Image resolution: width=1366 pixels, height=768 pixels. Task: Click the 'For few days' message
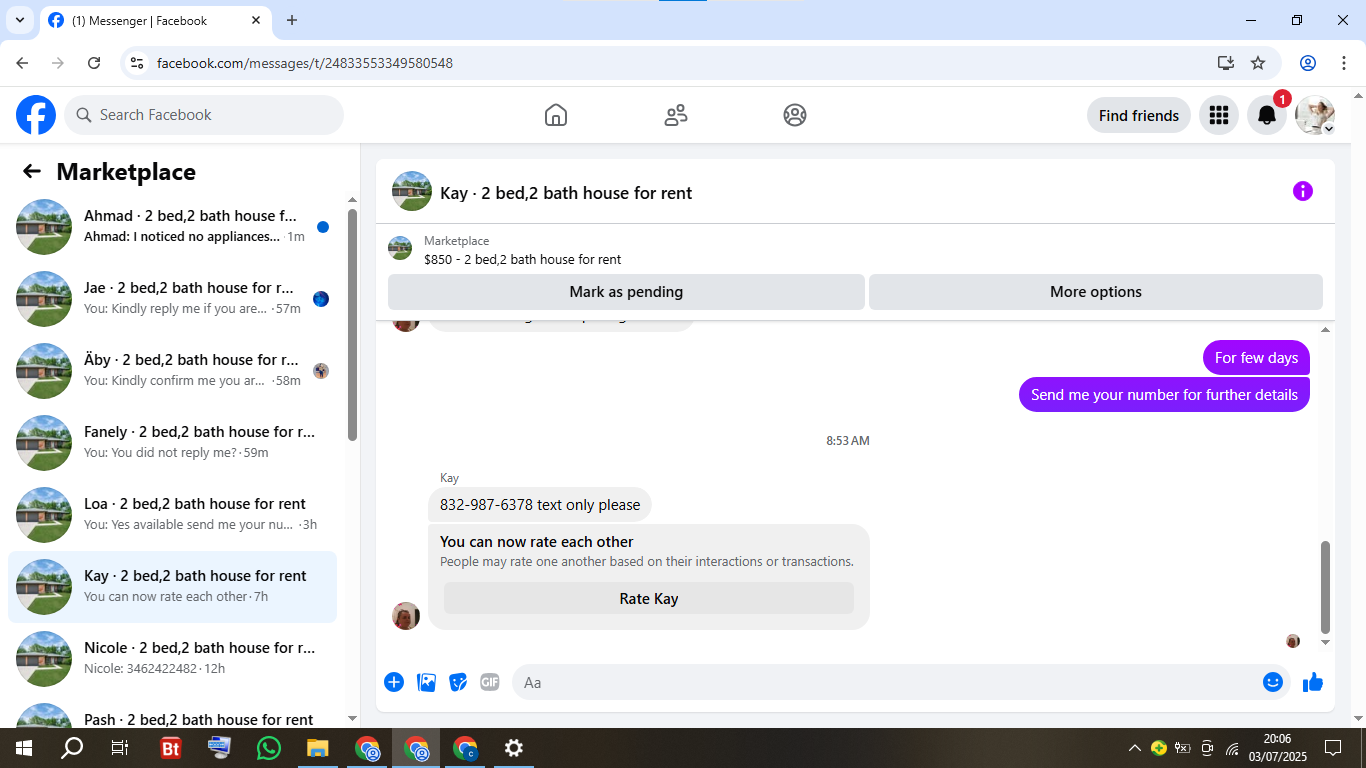tap(1256, 357)
